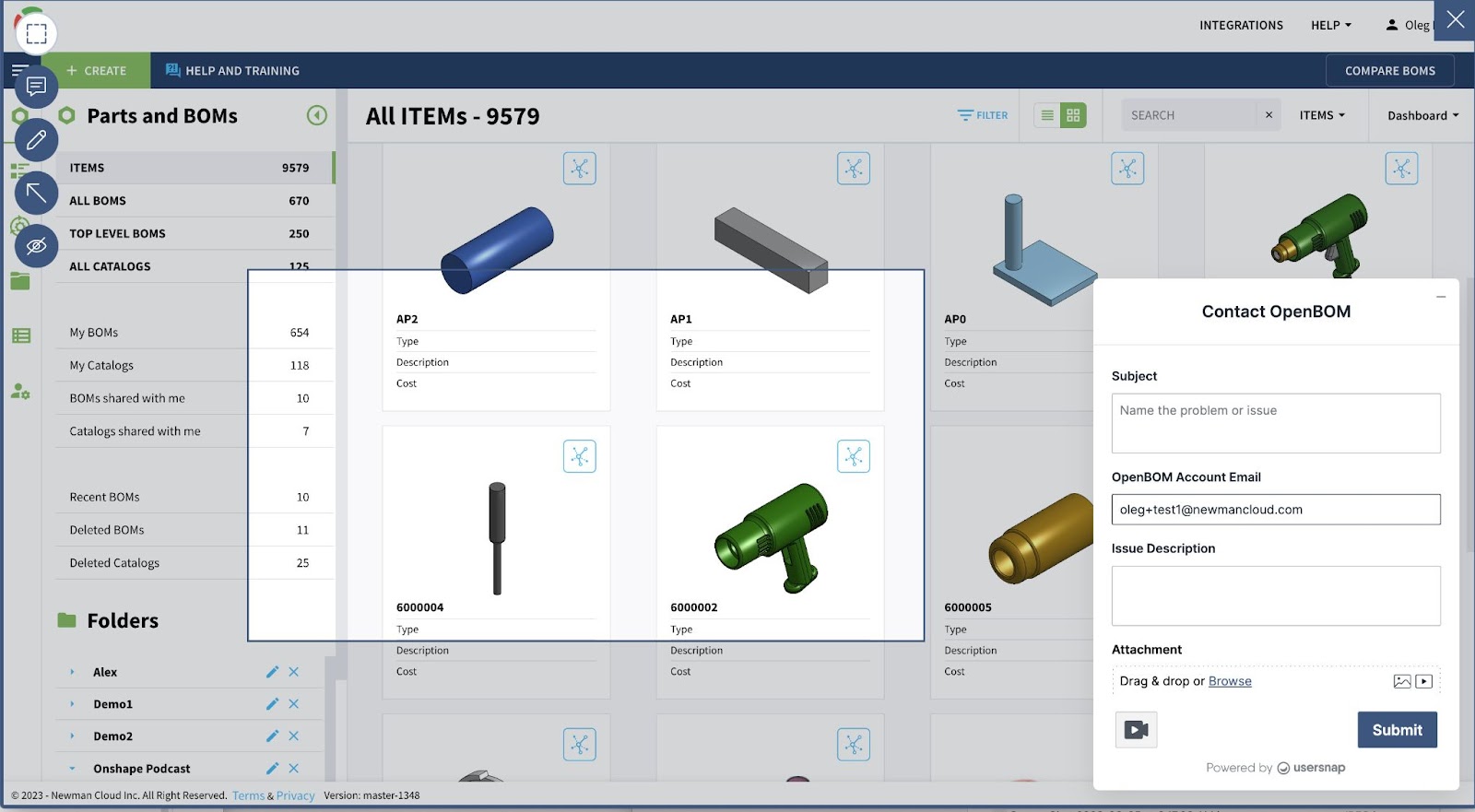Viewport: 1475px width, 812px height.
Task: Minimize the Contact OpenBOM panel
Action: point(1441,297)
